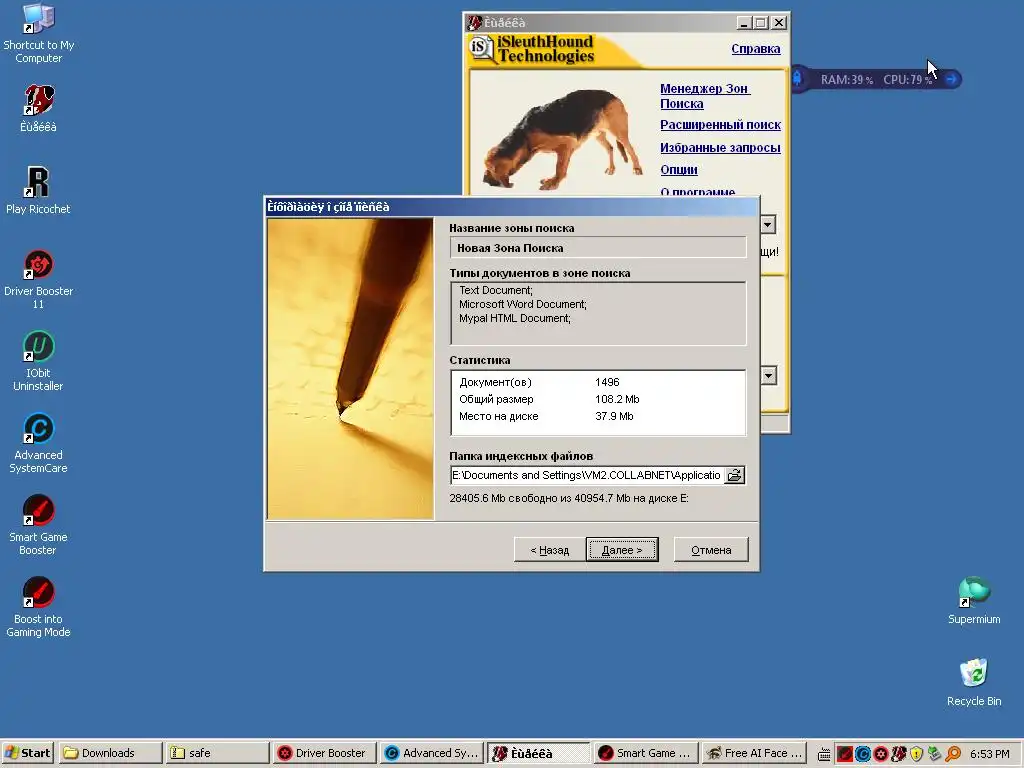The image size is (1024, 768).
Task: Click the CPU:79% readout
Action: point(907,80)
